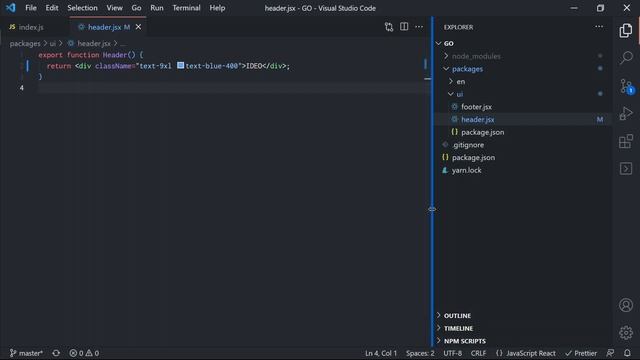Click the packages breadcrumb

25,43
